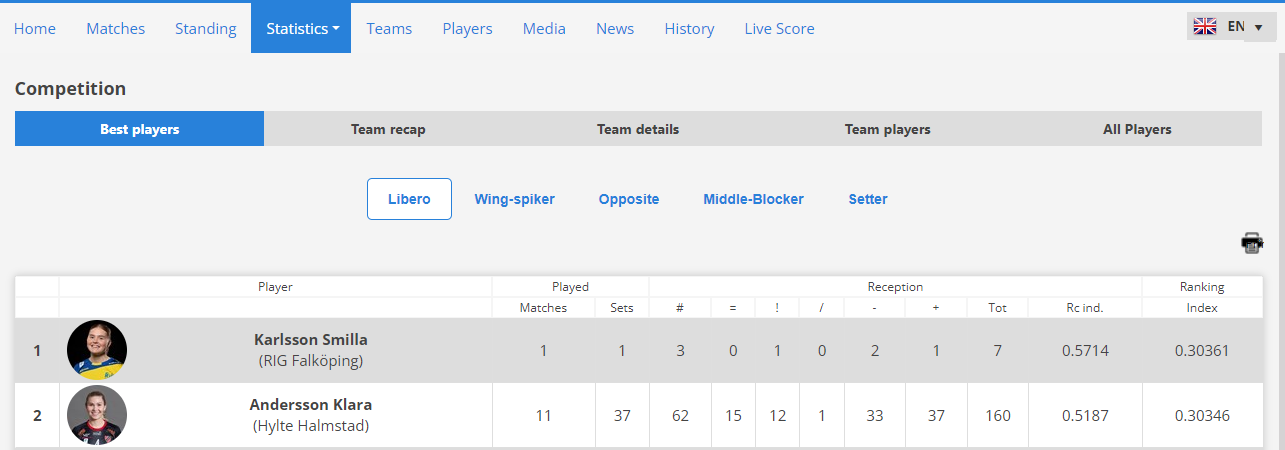Select the Middle-Blocker position filter
This screenshot has height=450, width=1285.
pyautogui.click(x=753, y=199)
